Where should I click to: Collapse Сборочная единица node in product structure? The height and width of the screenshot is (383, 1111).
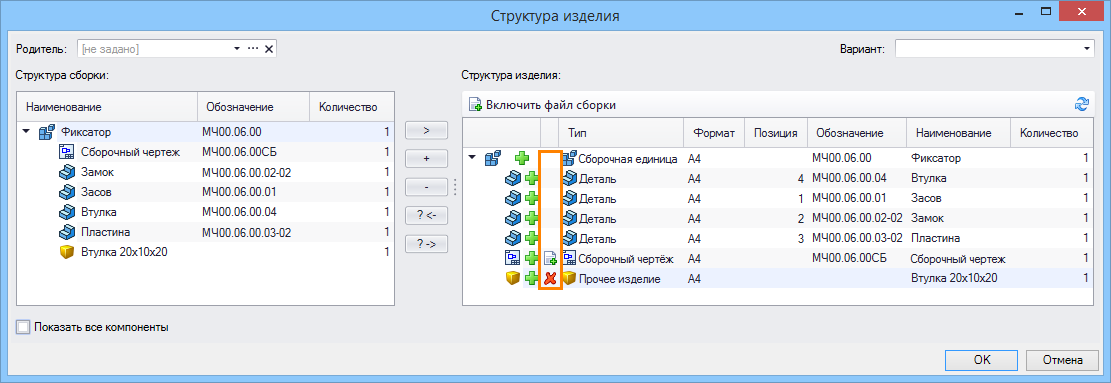473,159
